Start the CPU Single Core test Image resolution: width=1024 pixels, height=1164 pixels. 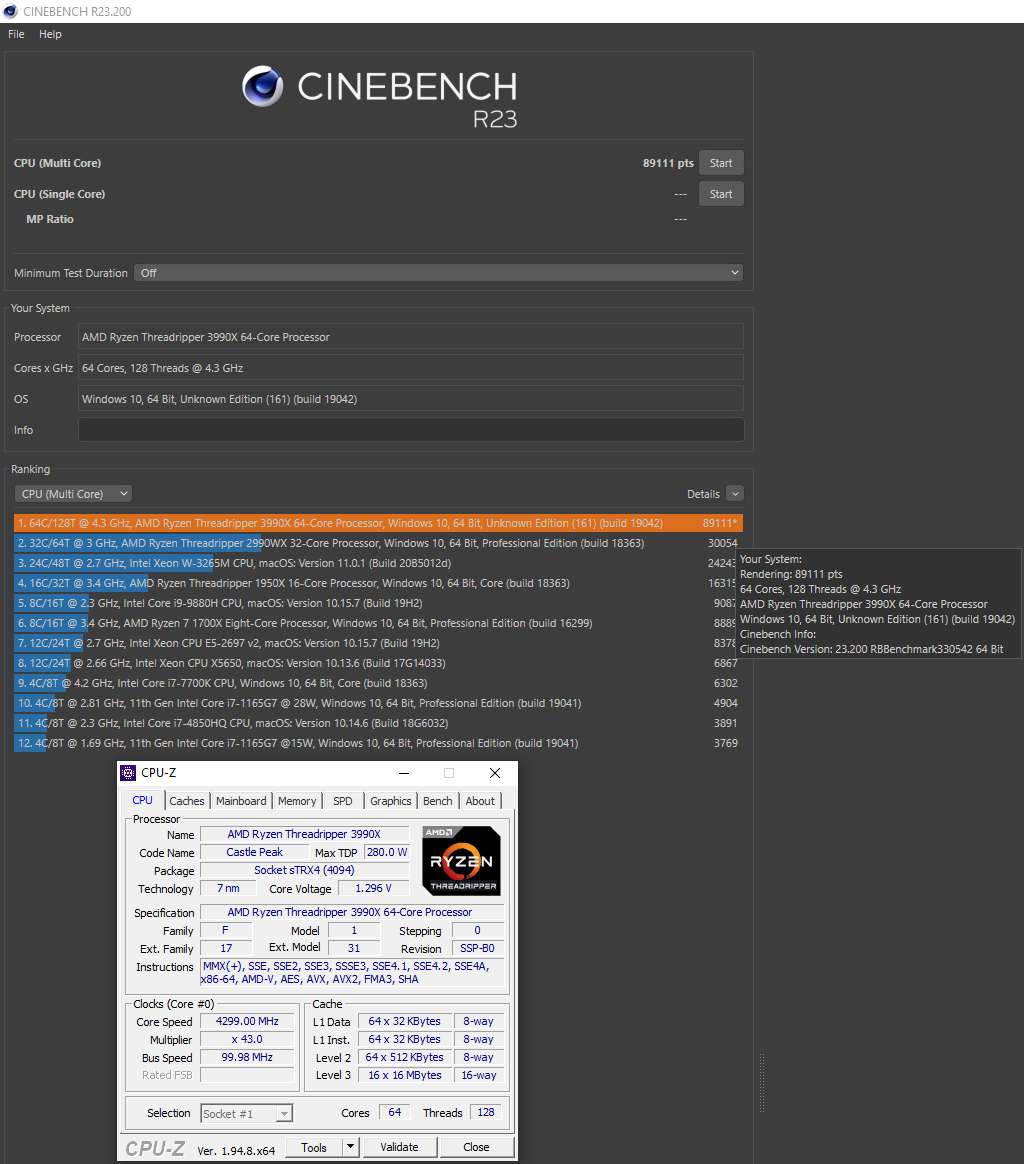coord(721,194)
